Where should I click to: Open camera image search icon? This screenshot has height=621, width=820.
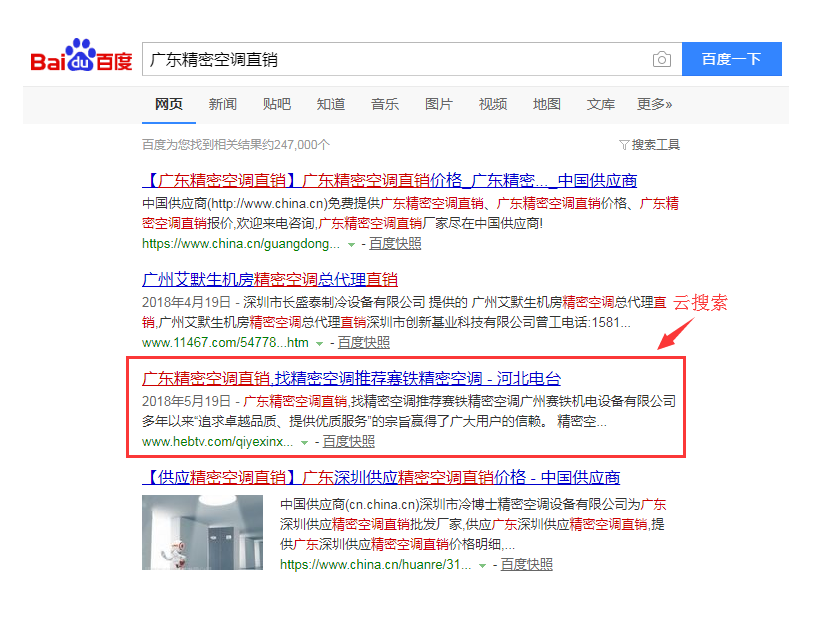(x=662, y=59)
